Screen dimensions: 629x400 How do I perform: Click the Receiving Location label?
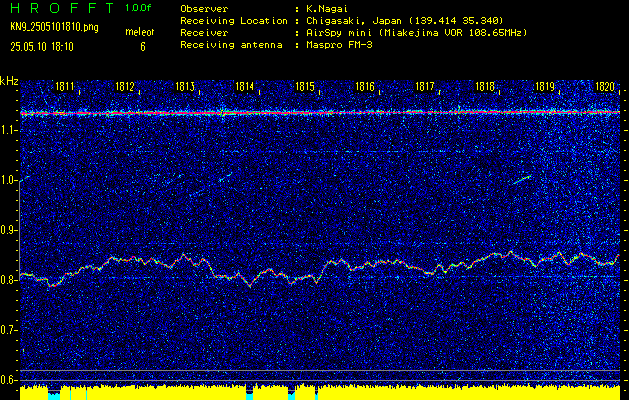(234, 20)
